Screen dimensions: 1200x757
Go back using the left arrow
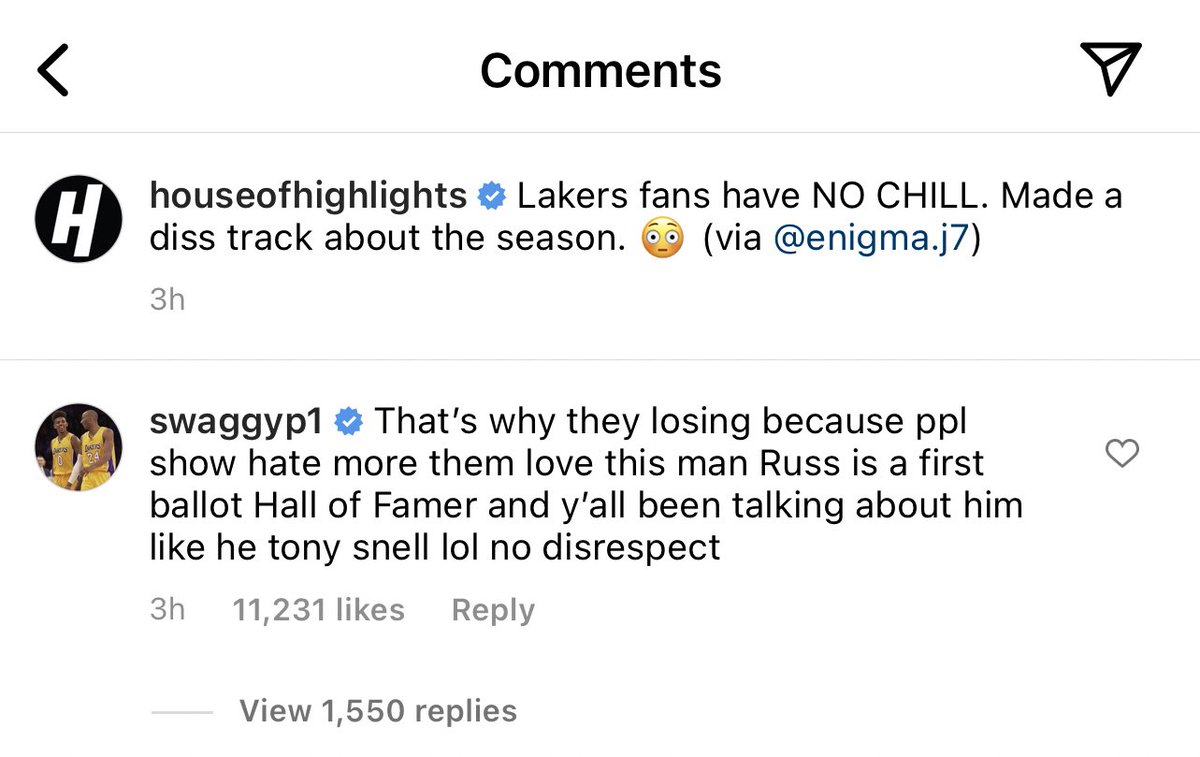53,72
